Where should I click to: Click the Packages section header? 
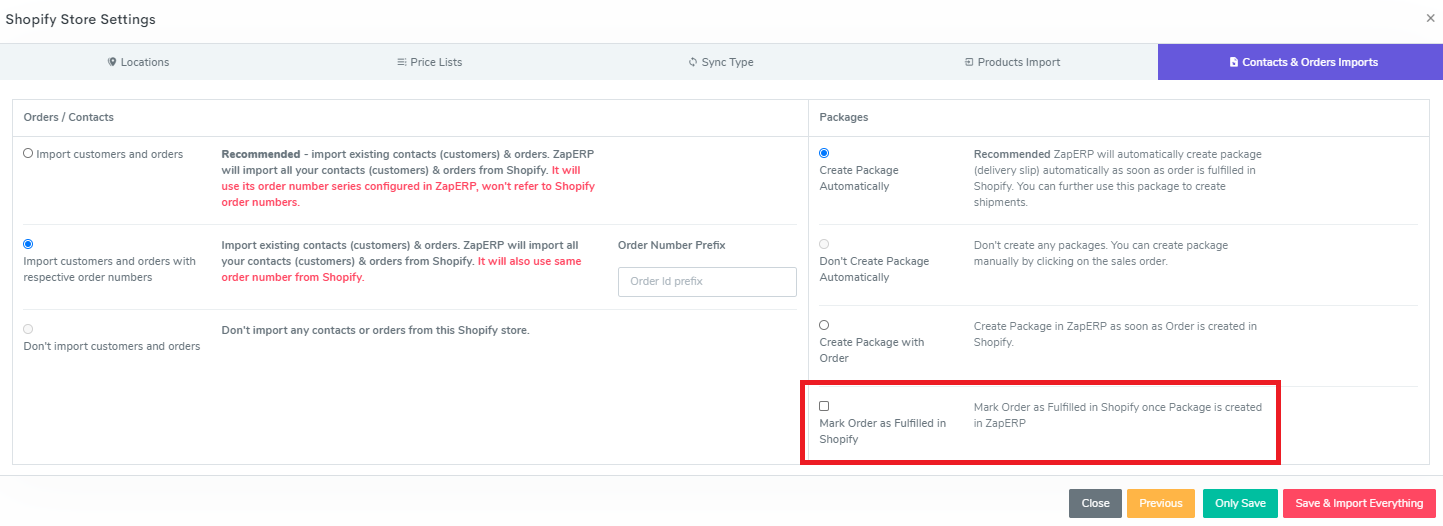[x=844, y=117]
